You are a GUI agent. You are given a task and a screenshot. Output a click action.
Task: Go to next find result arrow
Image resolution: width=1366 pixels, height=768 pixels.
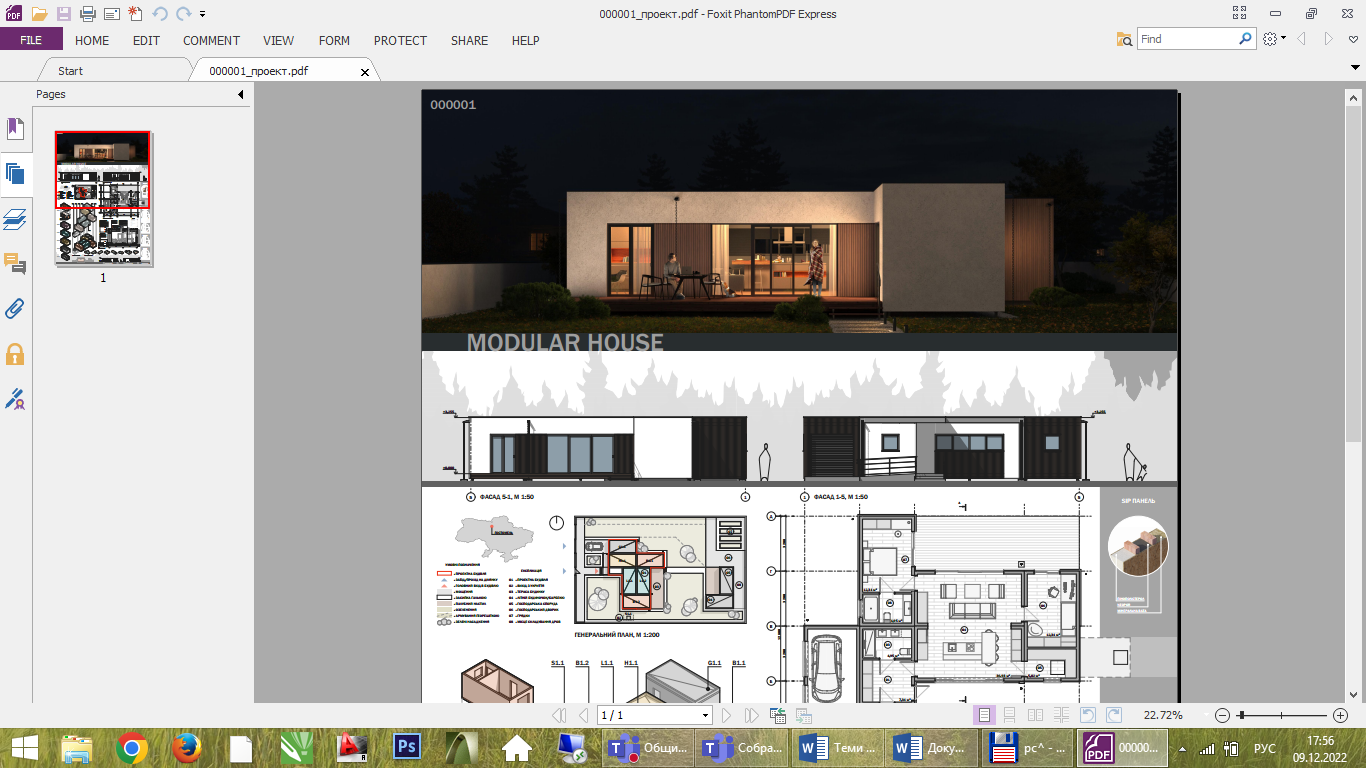tap(1329, 39)
